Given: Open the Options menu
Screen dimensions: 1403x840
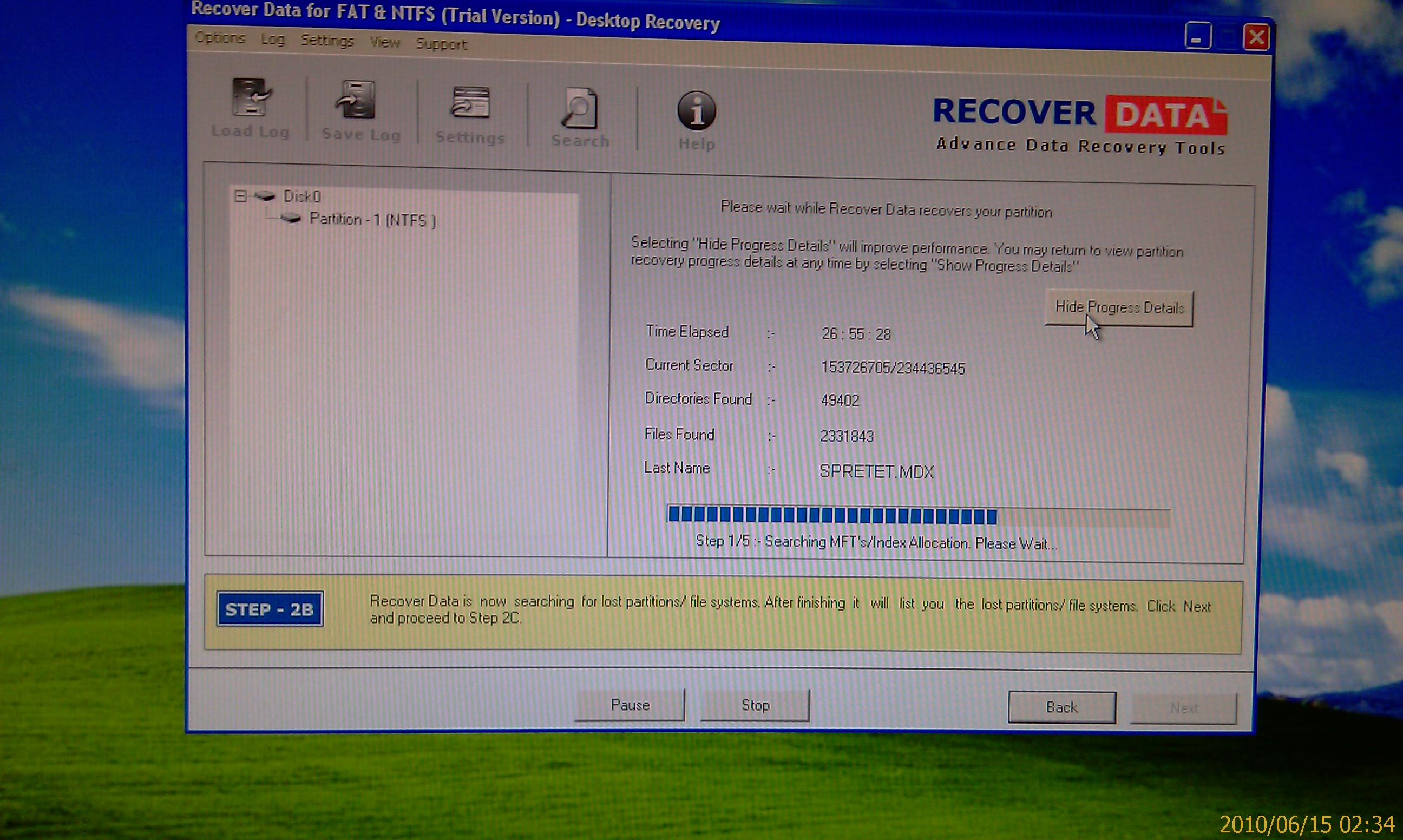Looking at the screenshot, I should pos(220,38).
